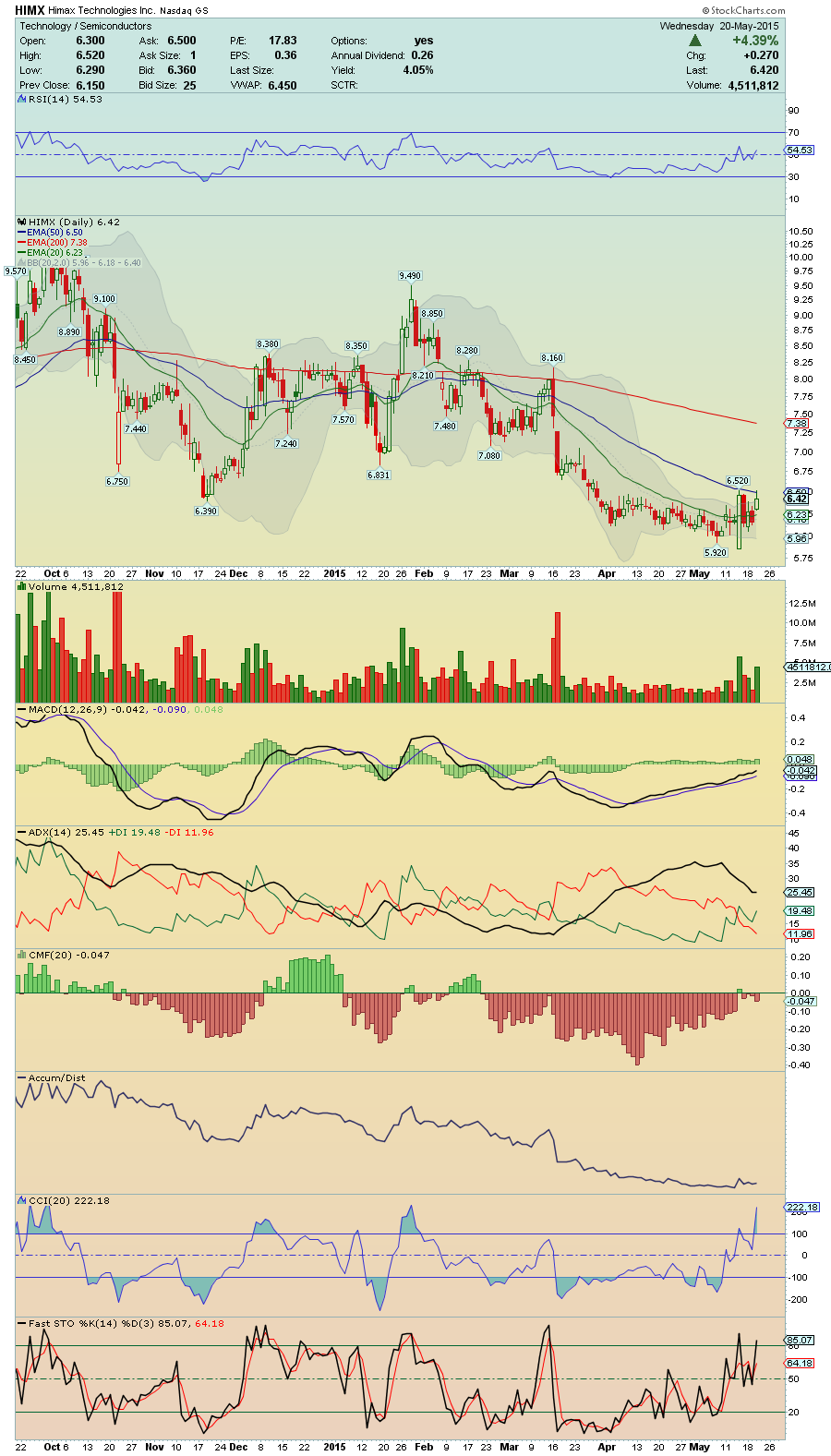Click the +4.39% percent change value
This screenshot has width=831, height=1456.
(x=755, y=41)
